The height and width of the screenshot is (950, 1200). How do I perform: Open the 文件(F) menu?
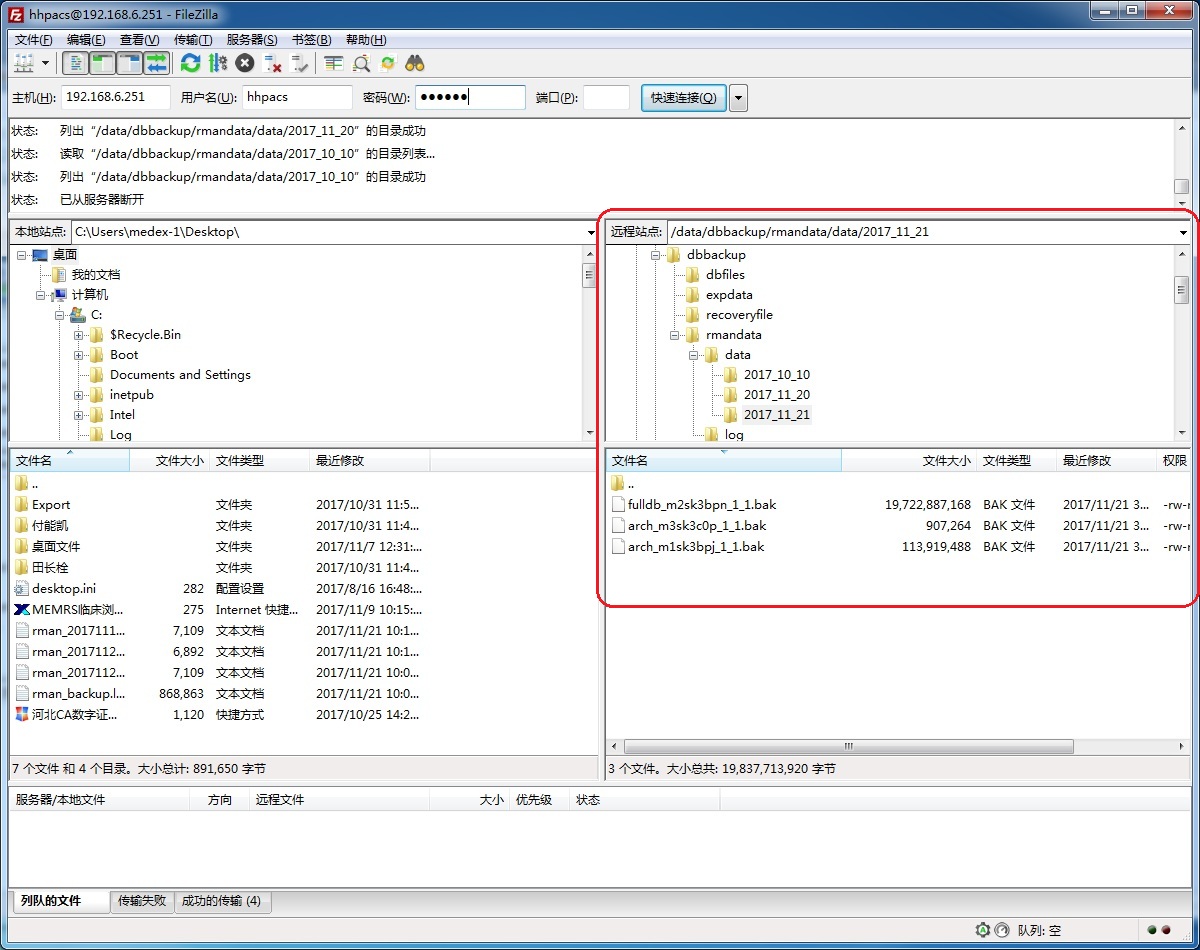tap(34, 40)
